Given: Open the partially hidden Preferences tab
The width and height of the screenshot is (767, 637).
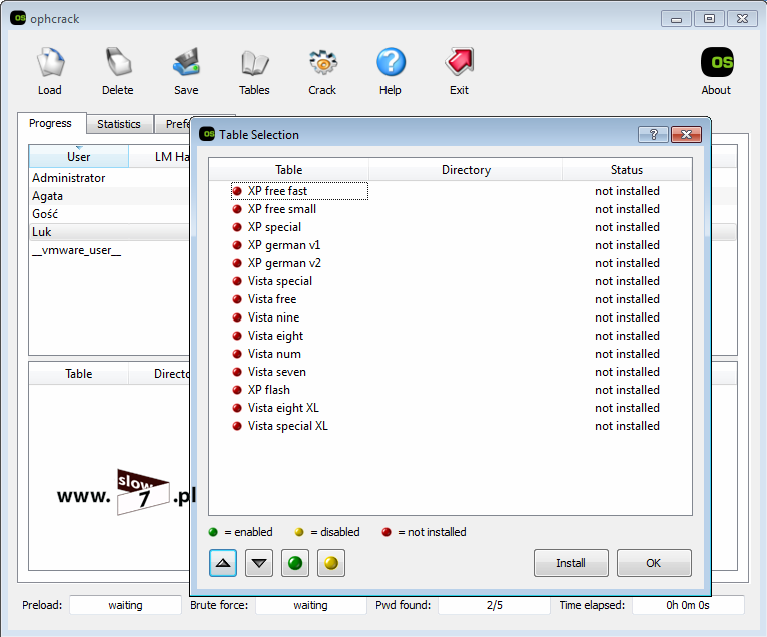Looking at the screenshot, I should click(172, 124).
